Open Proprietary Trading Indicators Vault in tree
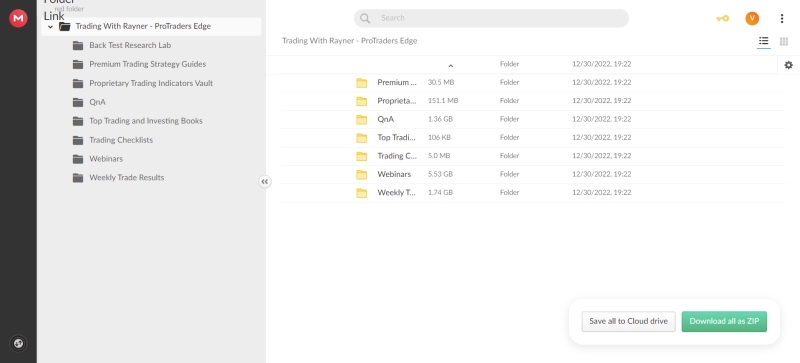Viewport: 800px width, 363px height. [151, 83]
